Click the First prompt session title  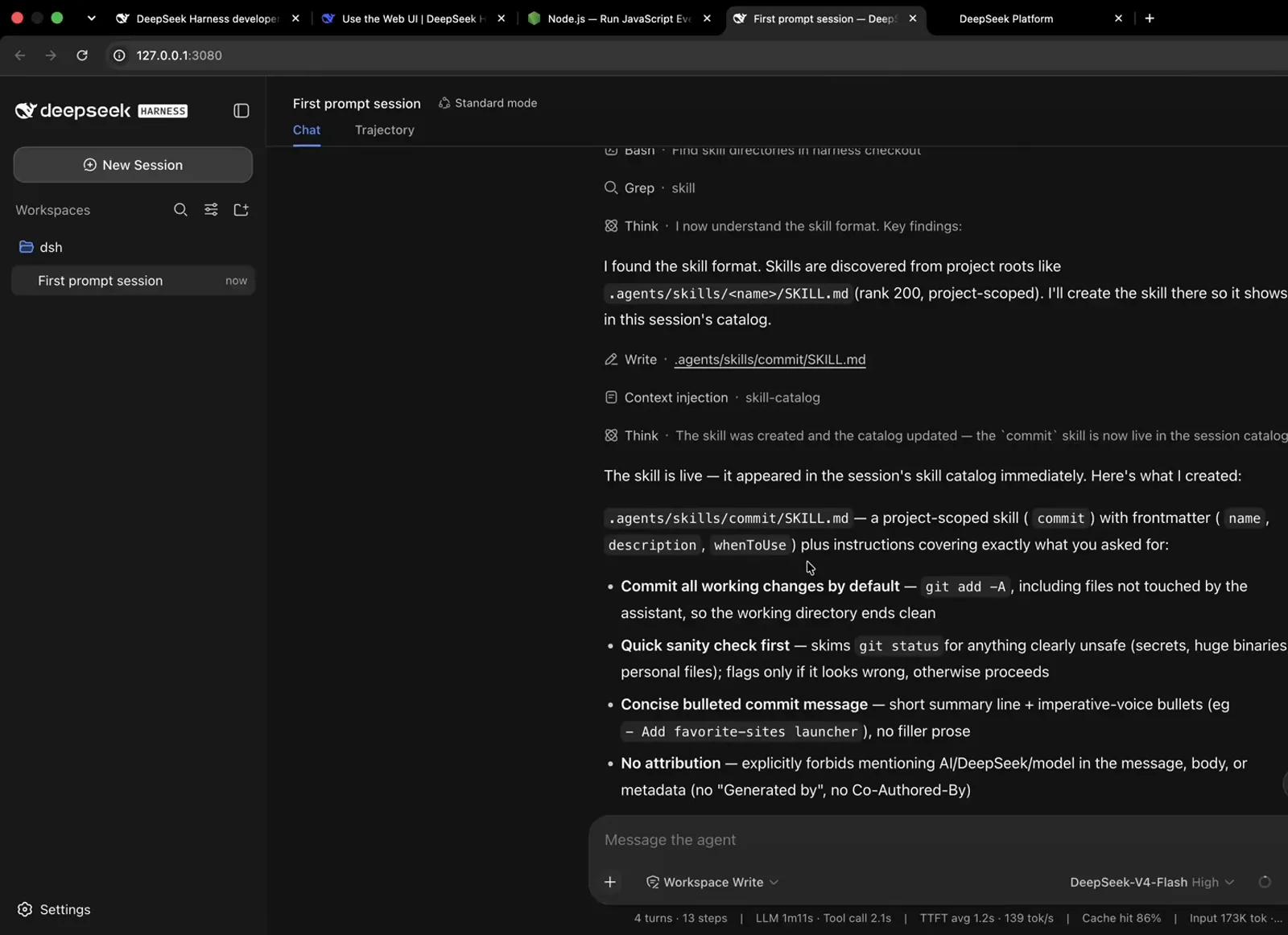[x=357, y=104]
